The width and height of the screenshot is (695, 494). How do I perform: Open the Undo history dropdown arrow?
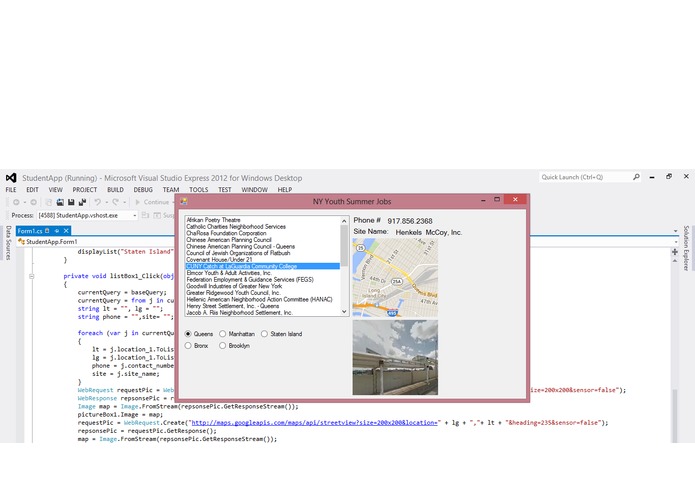[x=106, y=202]
